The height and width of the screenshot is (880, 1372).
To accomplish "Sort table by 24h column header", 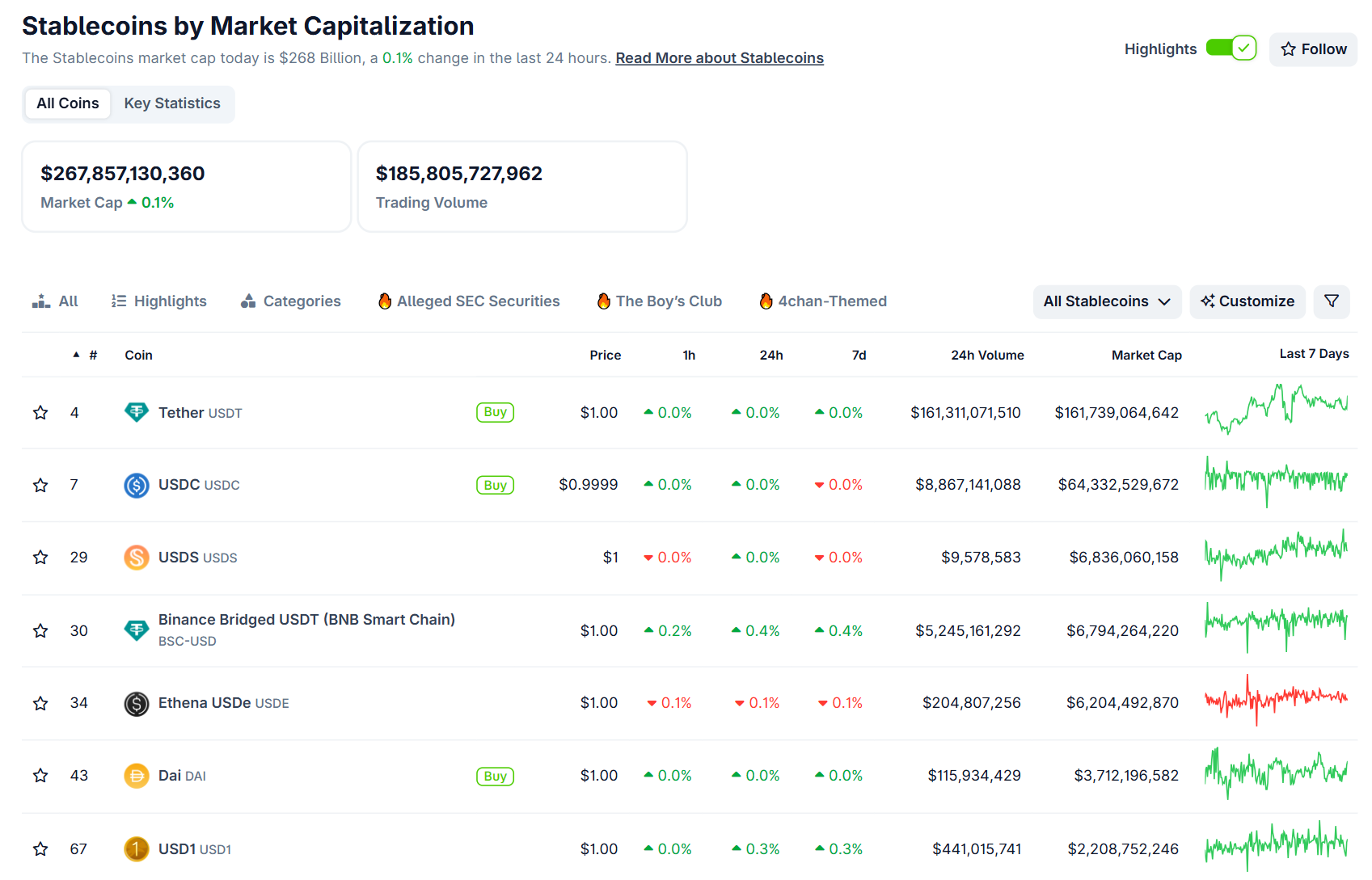I will 771,355.
